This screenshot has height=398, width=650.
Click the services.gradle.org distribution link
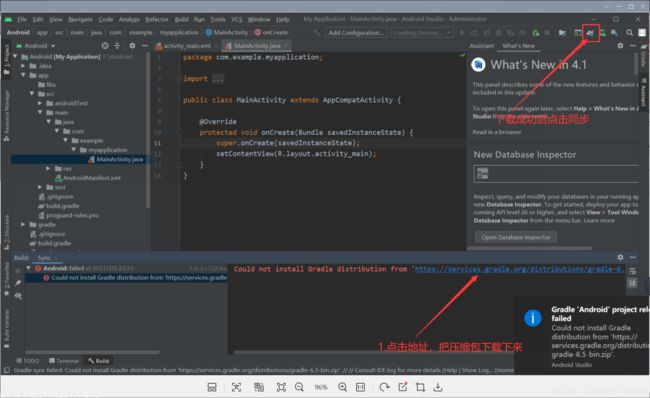[519, 269]
